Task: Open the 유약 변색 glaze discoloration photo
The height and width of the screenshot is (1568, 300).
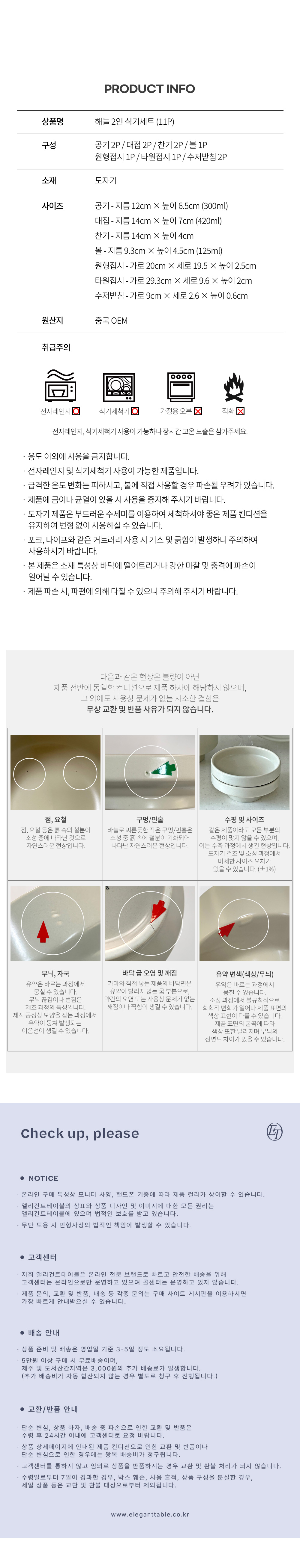Action: (x=244, y=924)
